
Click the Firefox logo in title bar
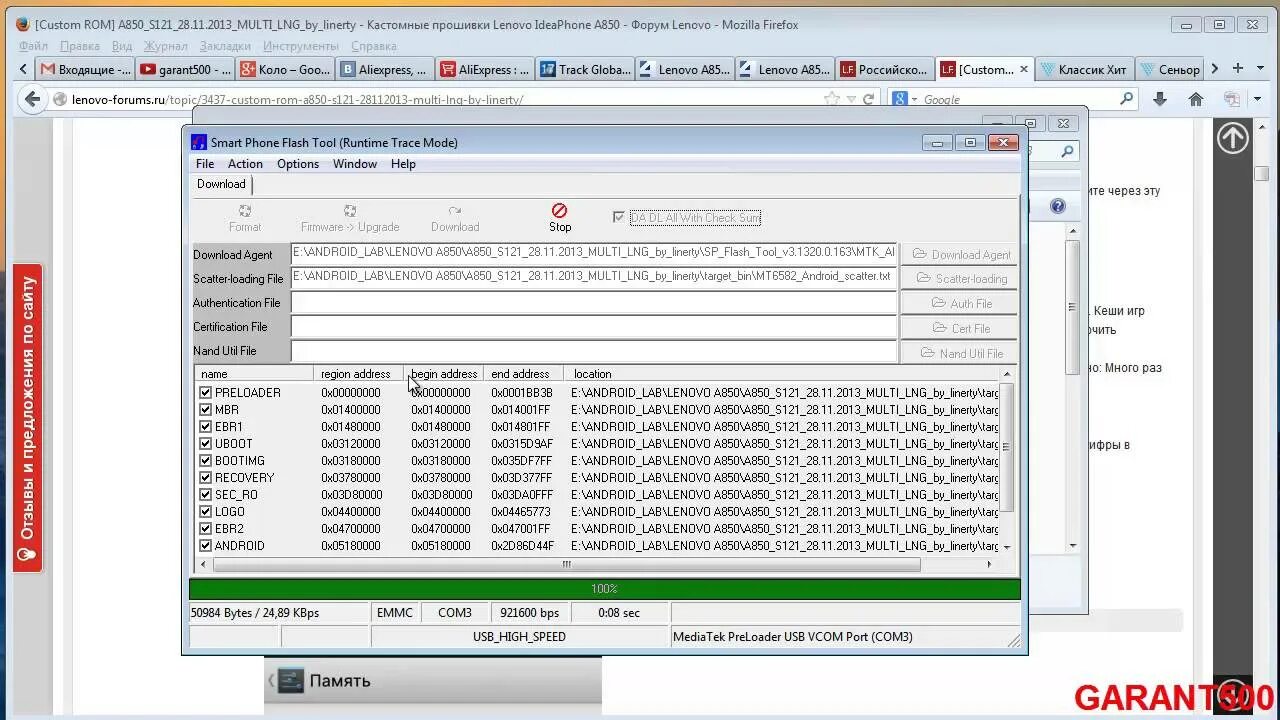click(x=23, y=24)
